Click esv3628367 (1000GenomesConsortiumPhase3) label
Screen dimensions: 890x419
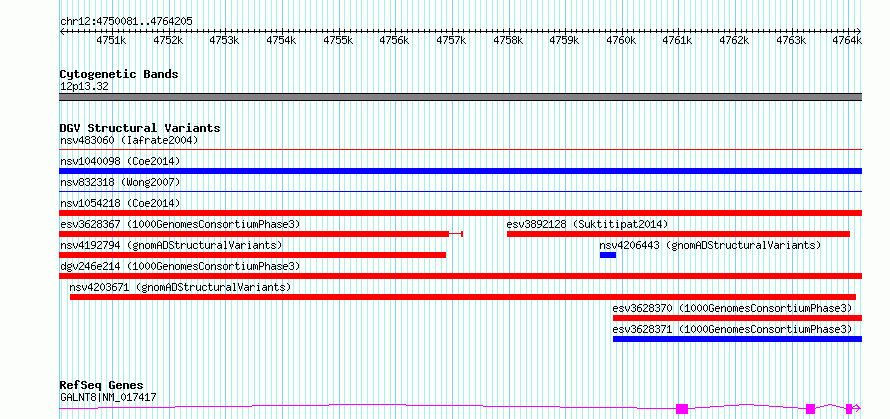(180, 224)
